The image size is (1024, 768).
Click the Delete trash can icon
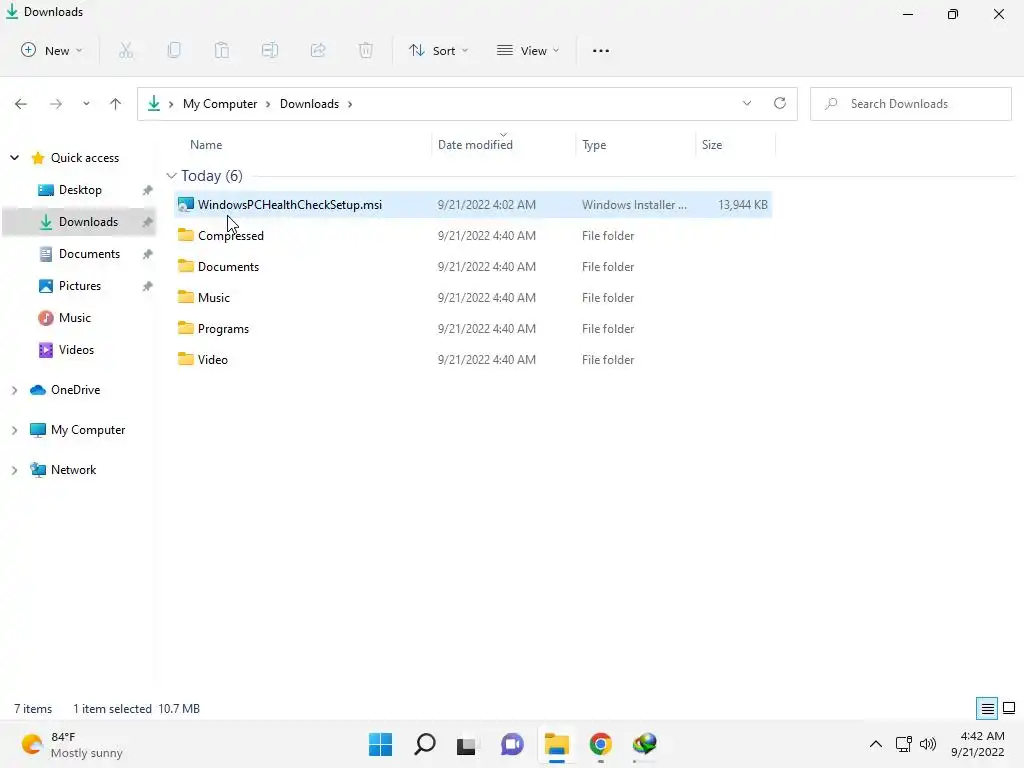tap(366, 50)
